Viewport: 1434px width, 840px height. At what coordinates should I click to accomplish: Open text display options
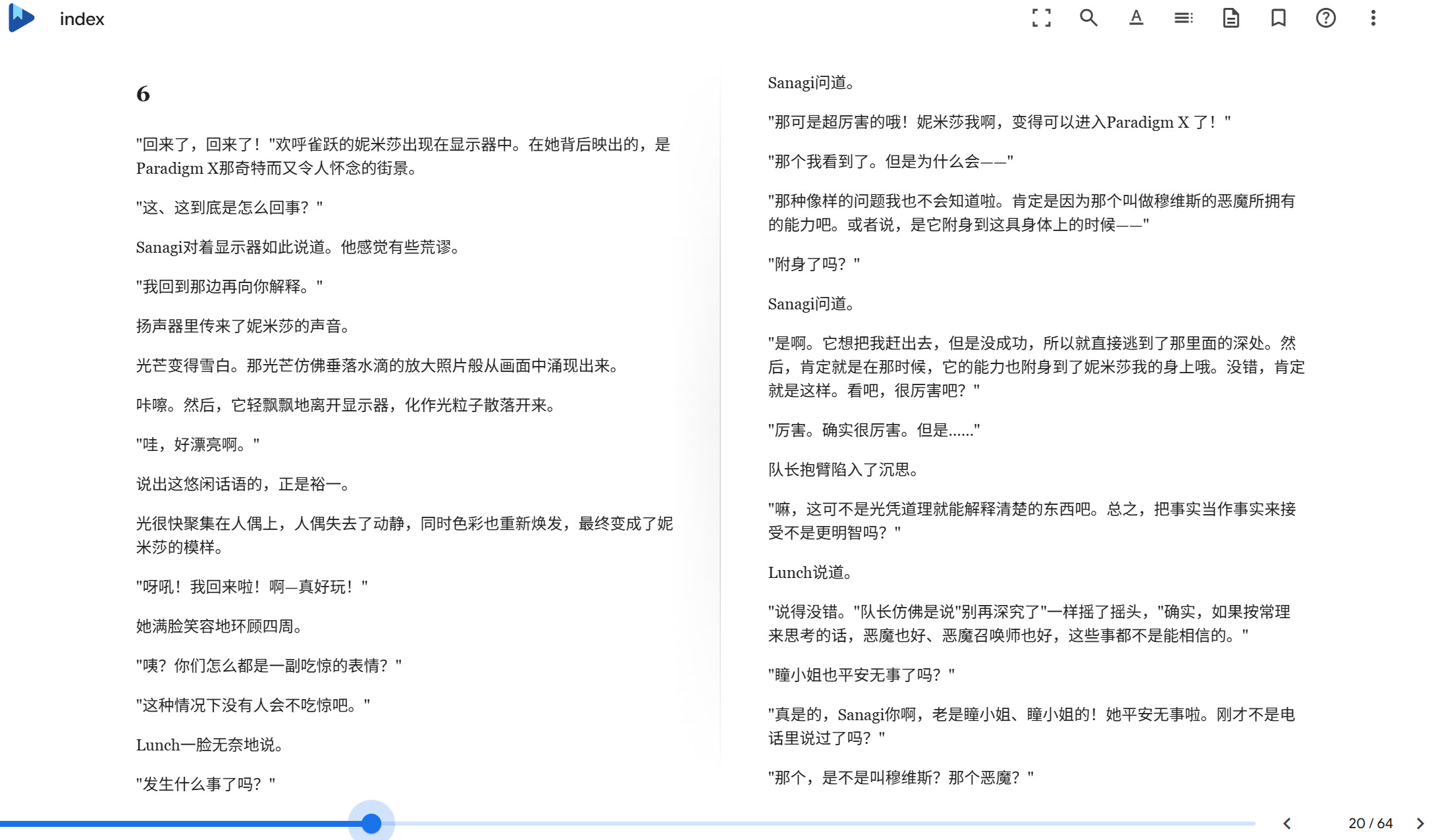1136,18
